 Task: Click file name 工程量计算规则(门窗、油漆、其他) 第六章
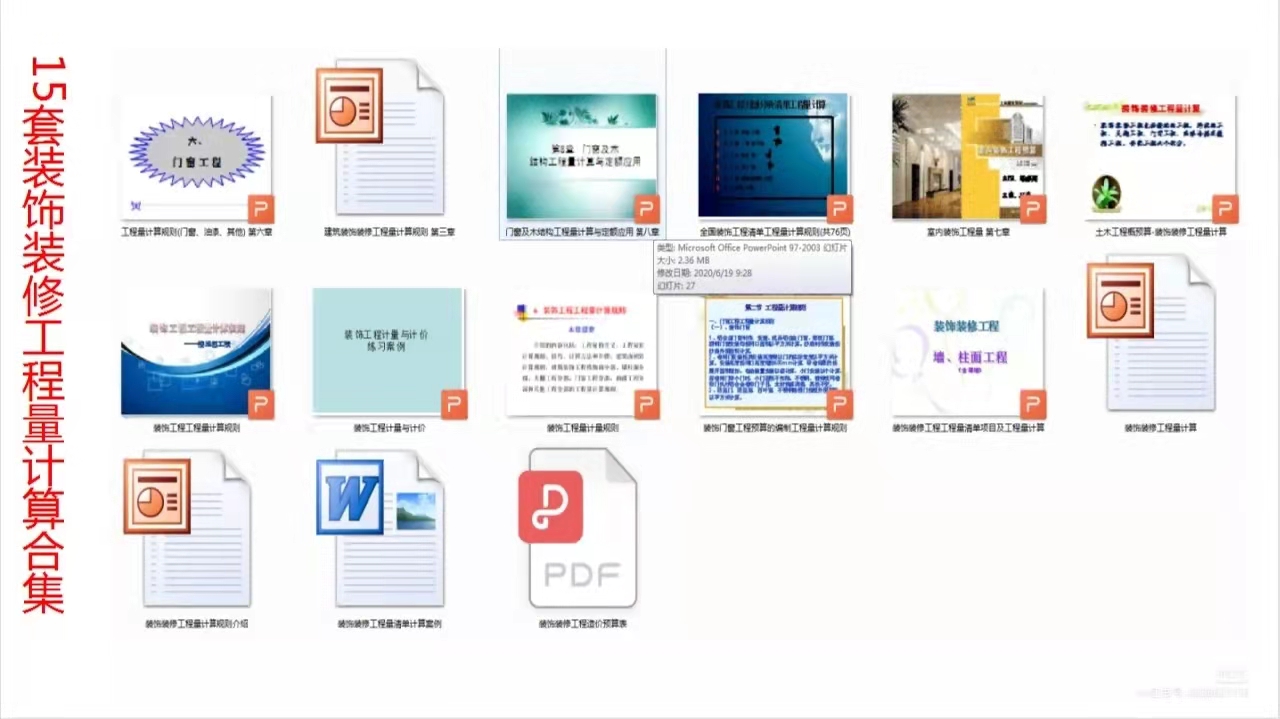(x=197, y=232)
